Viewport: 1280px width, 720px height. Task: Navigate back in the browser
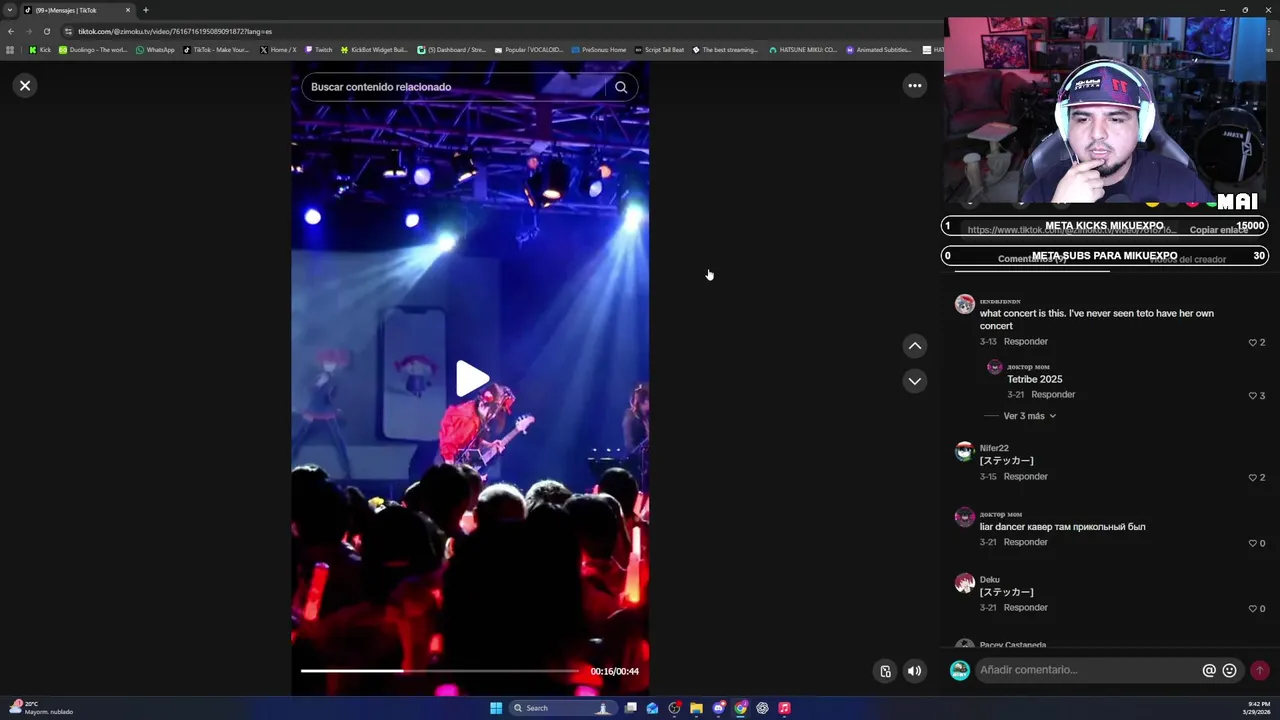point(11,31)
